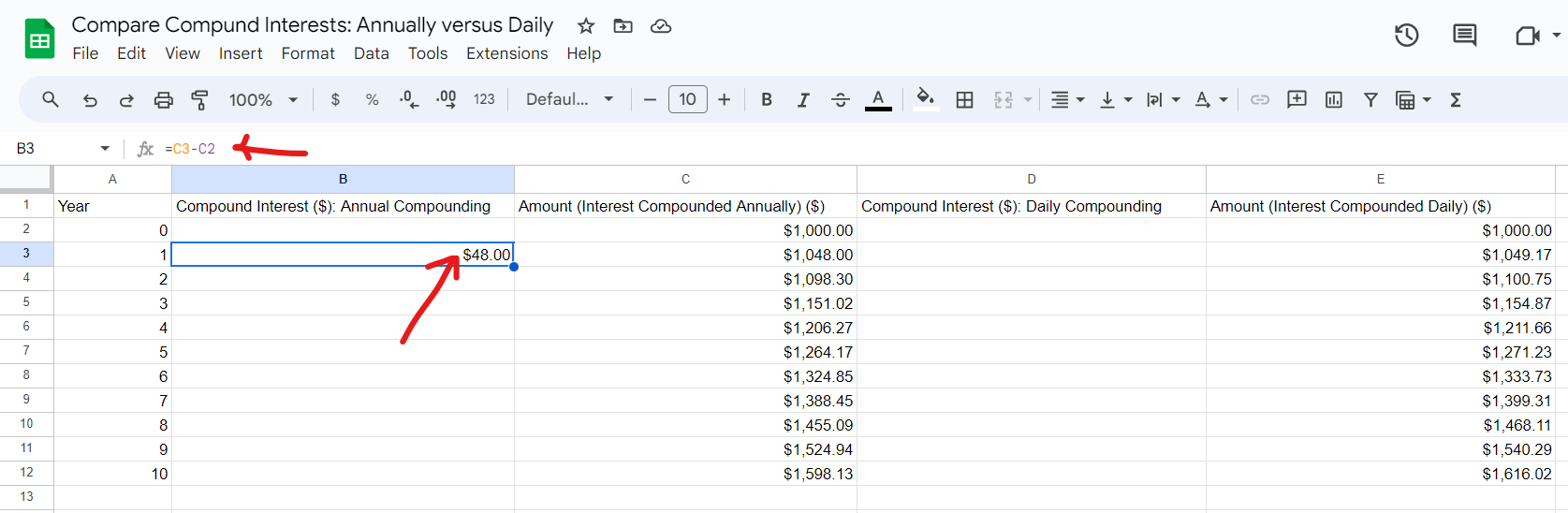Image resolution: width=1568 pixels, height=513 pixels.
Task: Redo the last action
Action: coord(126,100)
